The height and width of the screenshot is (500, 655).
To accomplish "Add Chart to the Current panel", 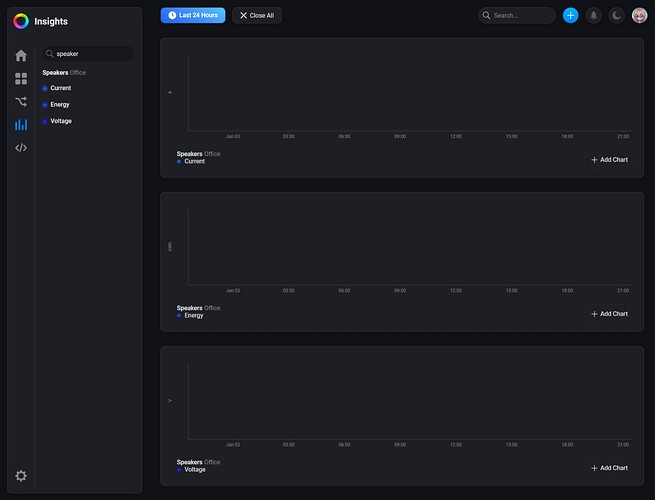I will pos(609,160).
